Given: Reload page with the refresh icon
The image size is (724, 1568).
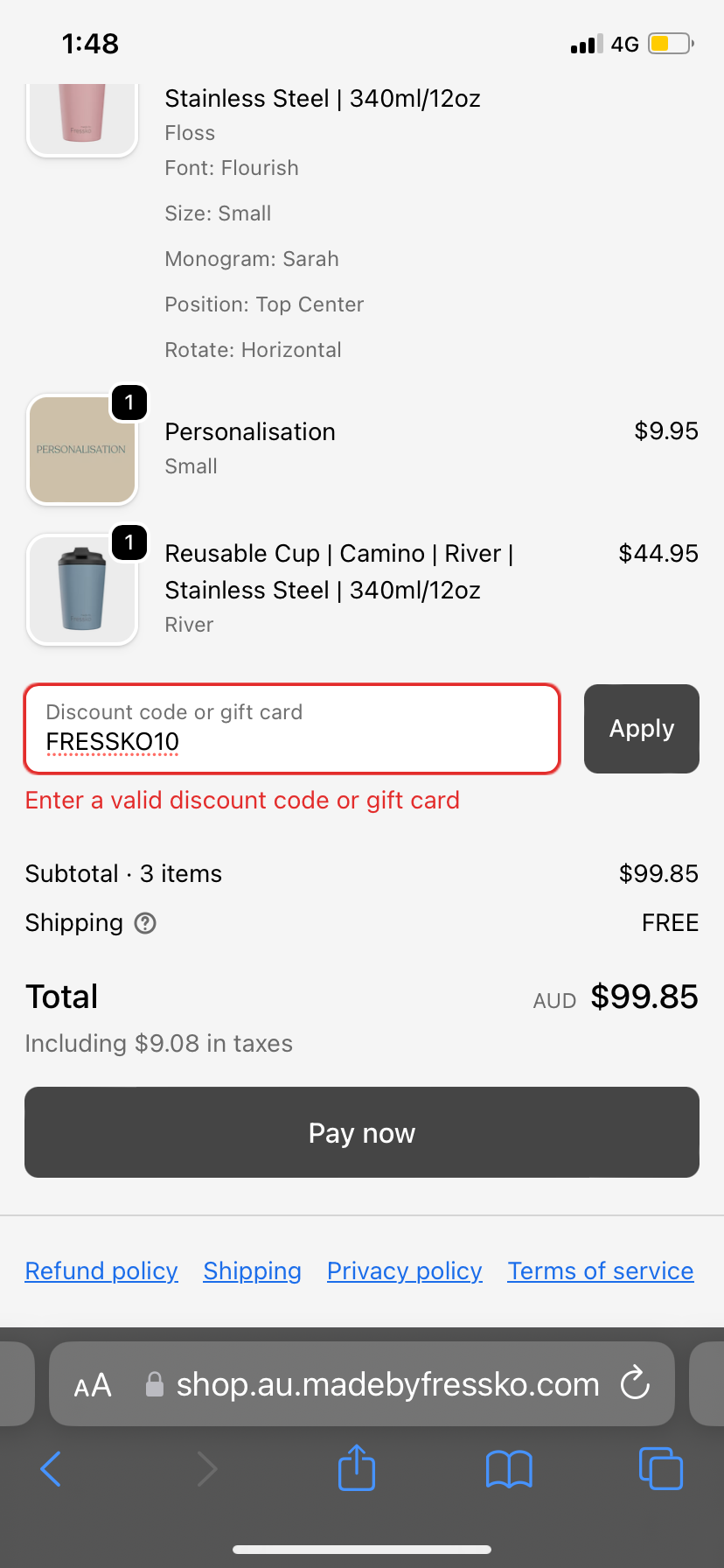Looking at the screenshot, I should [x=635, y=1383].
